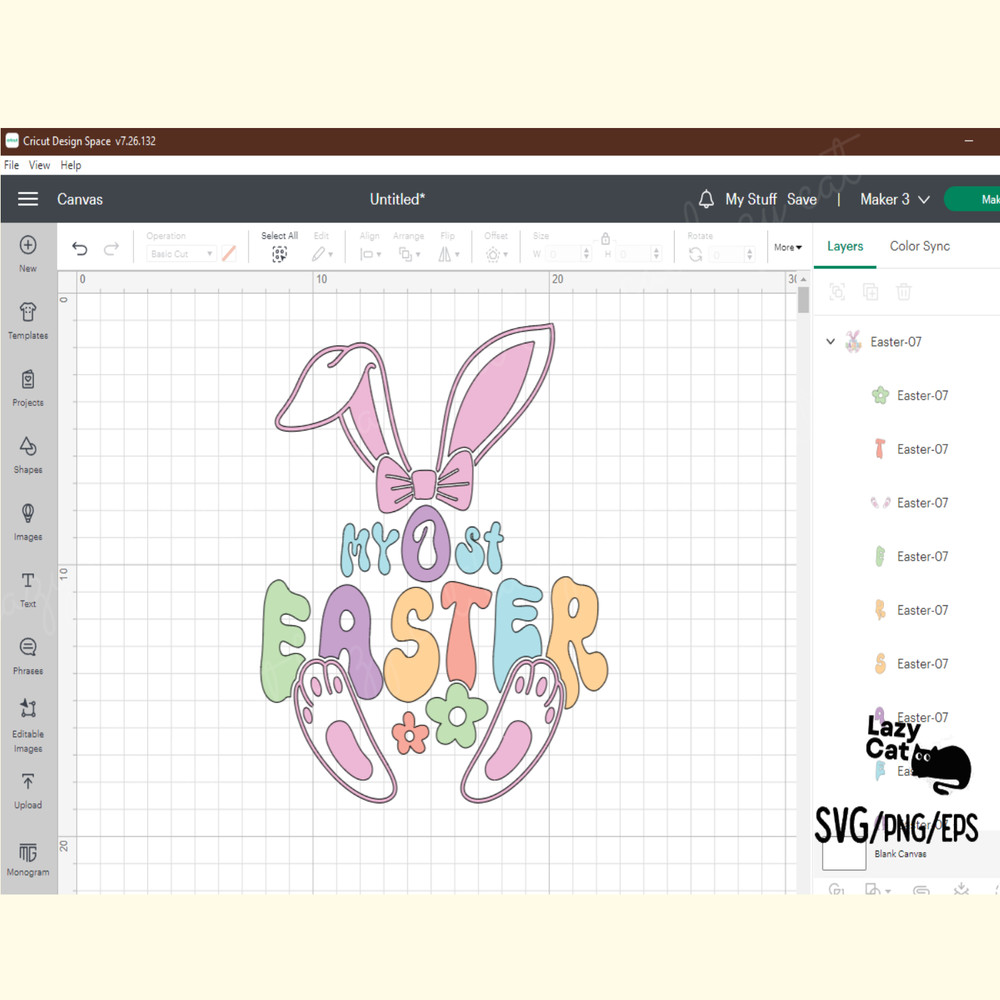Viewport: 1000px width, 1000px height.
Task: Collapse the Easter-07 layer group
Action: 830,341
